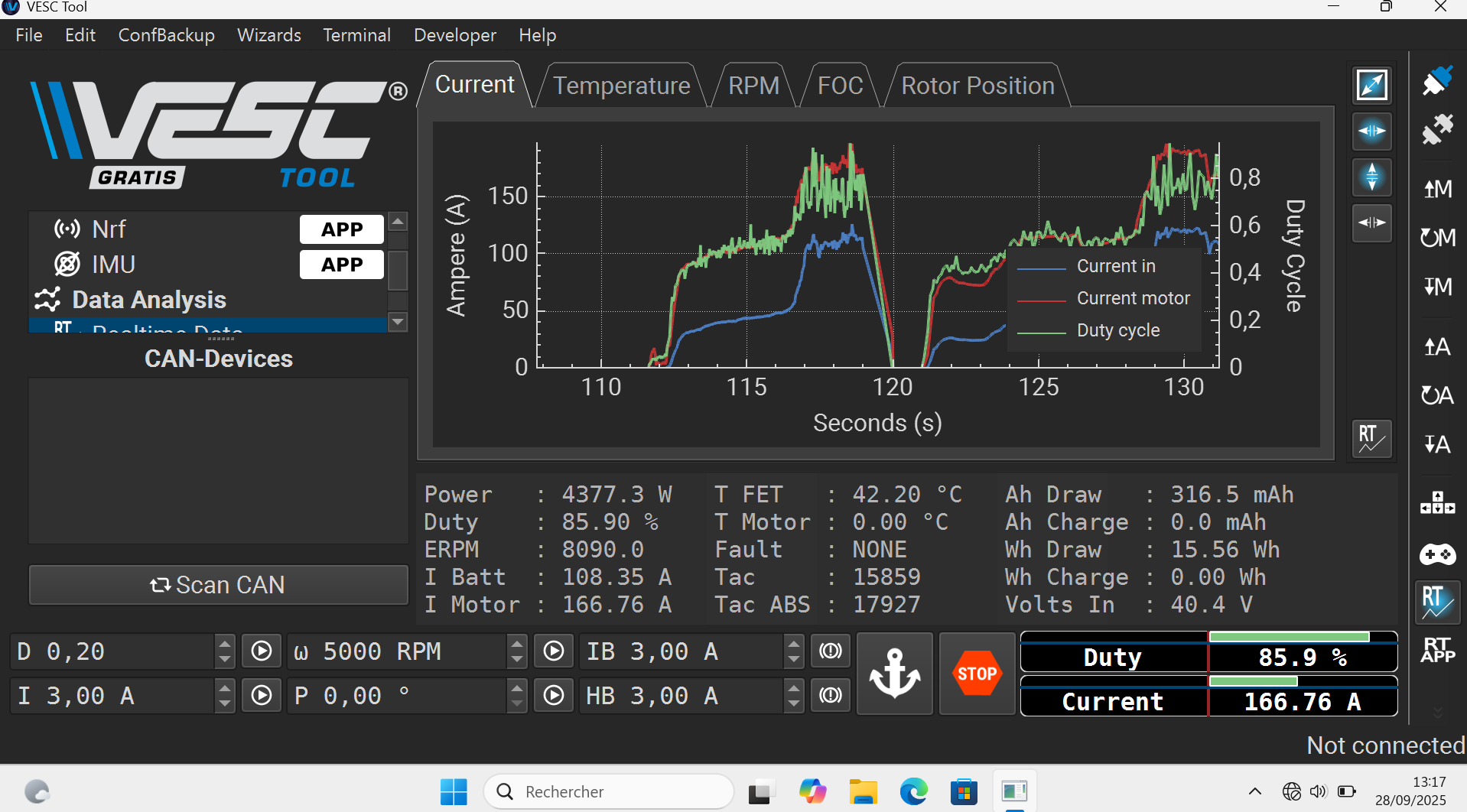Run the duty cycle play button

[x=262, y=651]
